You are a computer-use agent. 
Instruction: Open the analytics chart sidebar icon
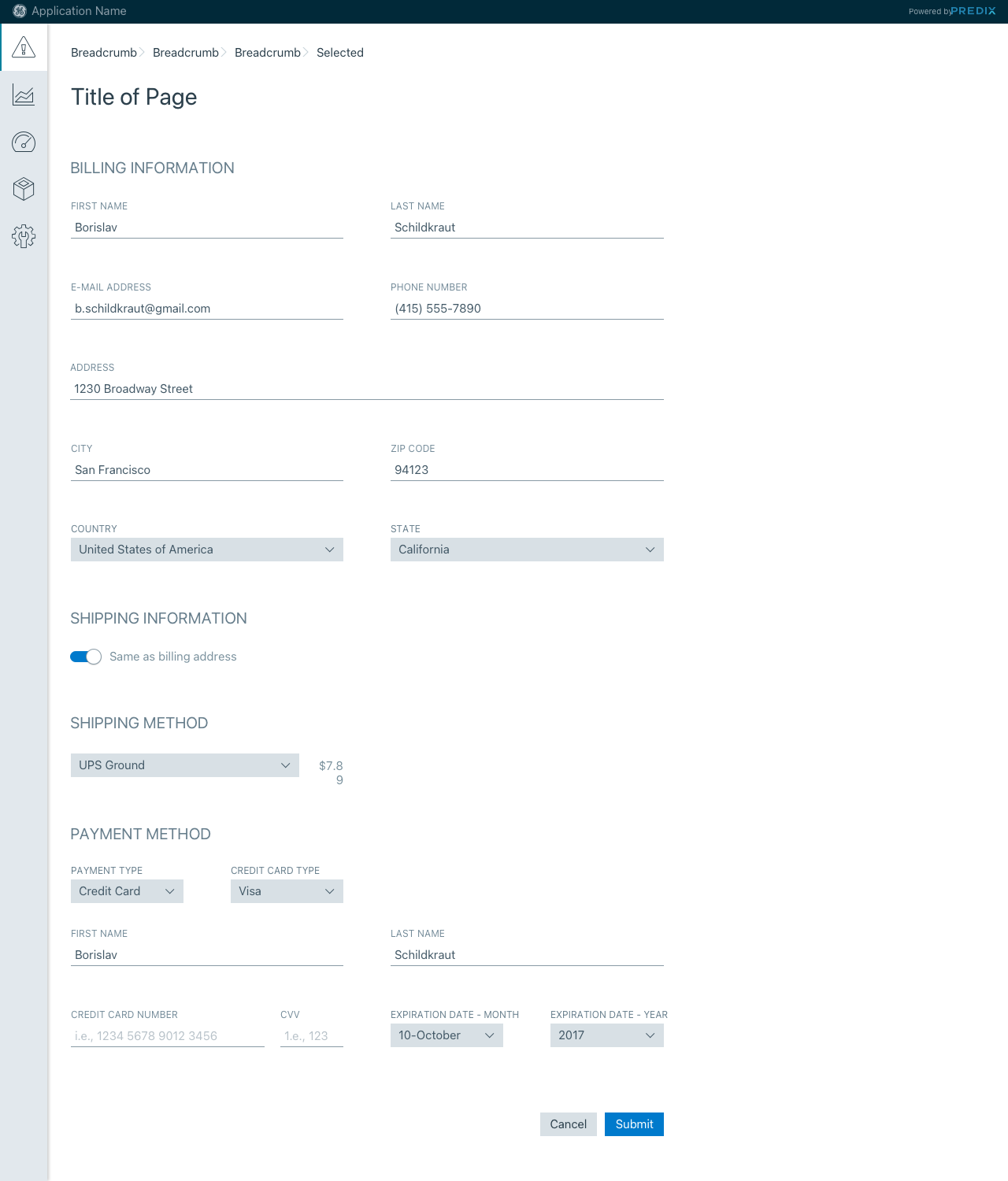point(24,95)
